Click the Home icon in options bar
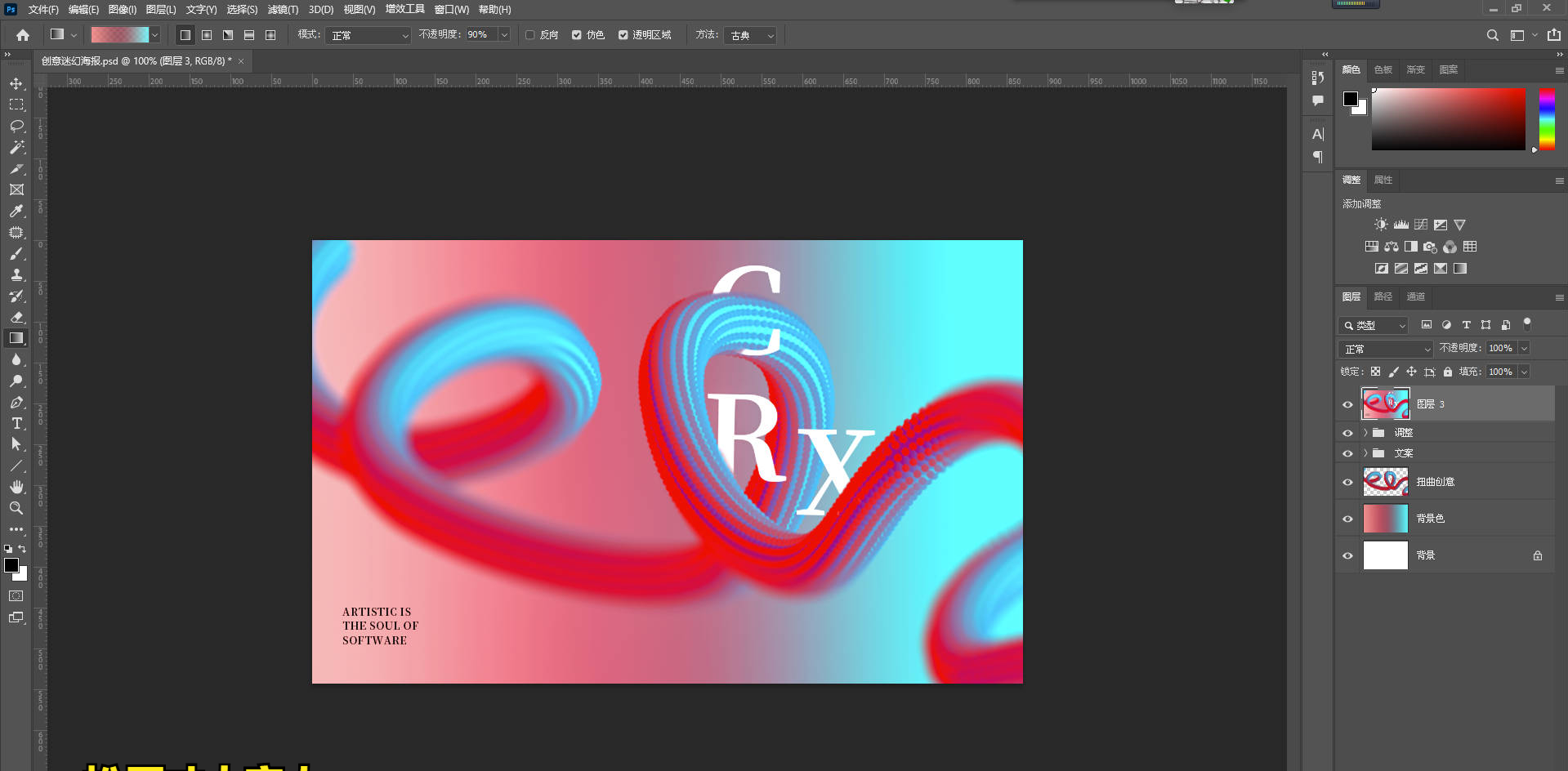 click(23, 35)
